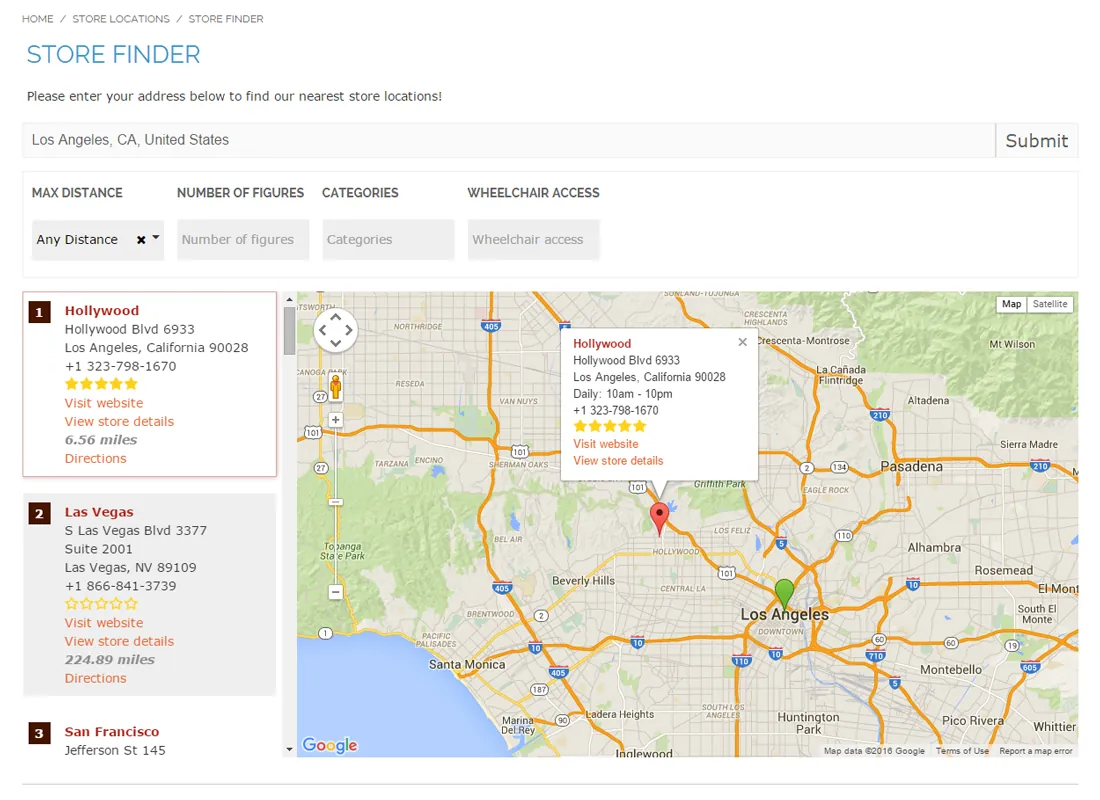Focus the address search input field
Viewport: 1100px width, 800px height.
click(x=509, y=140)
